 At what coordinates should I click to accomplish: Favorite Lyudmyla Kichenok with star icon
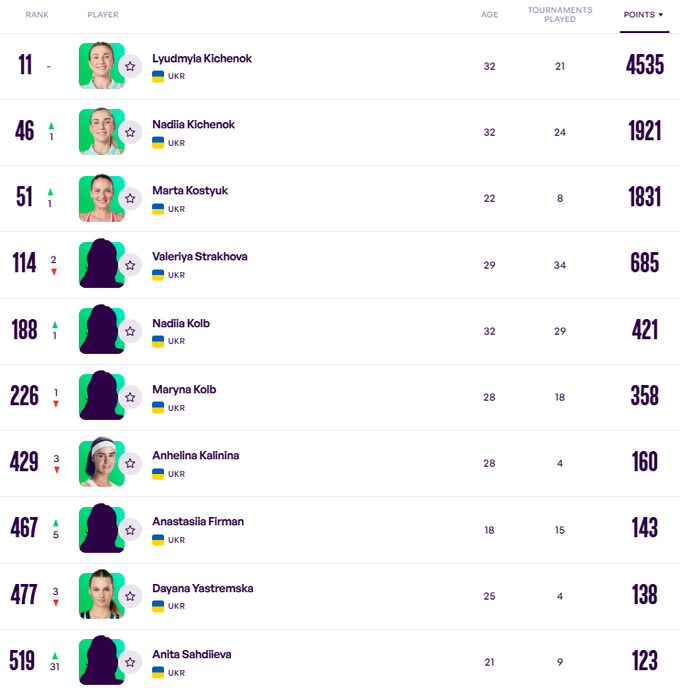coord(130,67)
